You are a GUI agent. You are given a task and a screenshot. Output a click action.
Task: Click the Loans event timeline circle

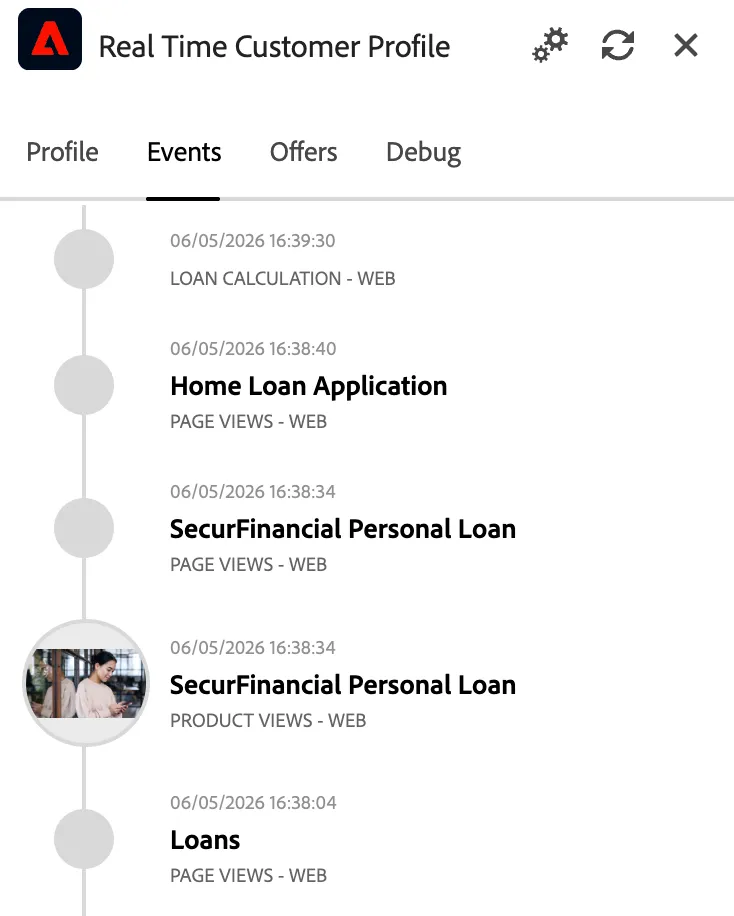pos(84,839)
